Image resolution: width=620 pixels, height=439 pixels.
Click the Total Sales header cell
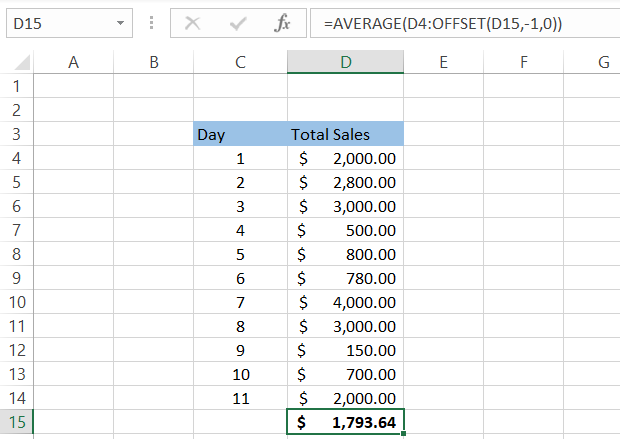click(345, 134)
